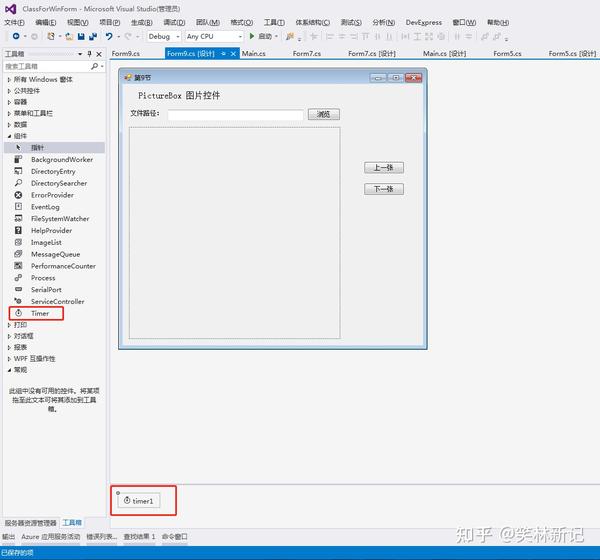
Task: Click the 上一张 button on the form
Action: pos(384,168)
